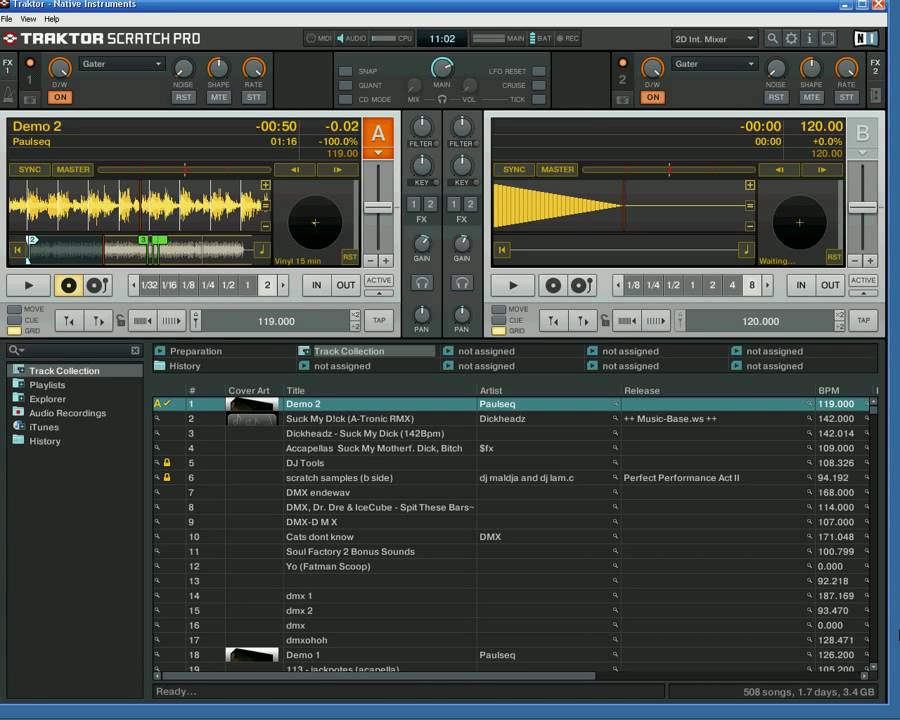The height and width of the screenshot is (720, 900).
Task: Play Deck B
Action: coord(513,285)
